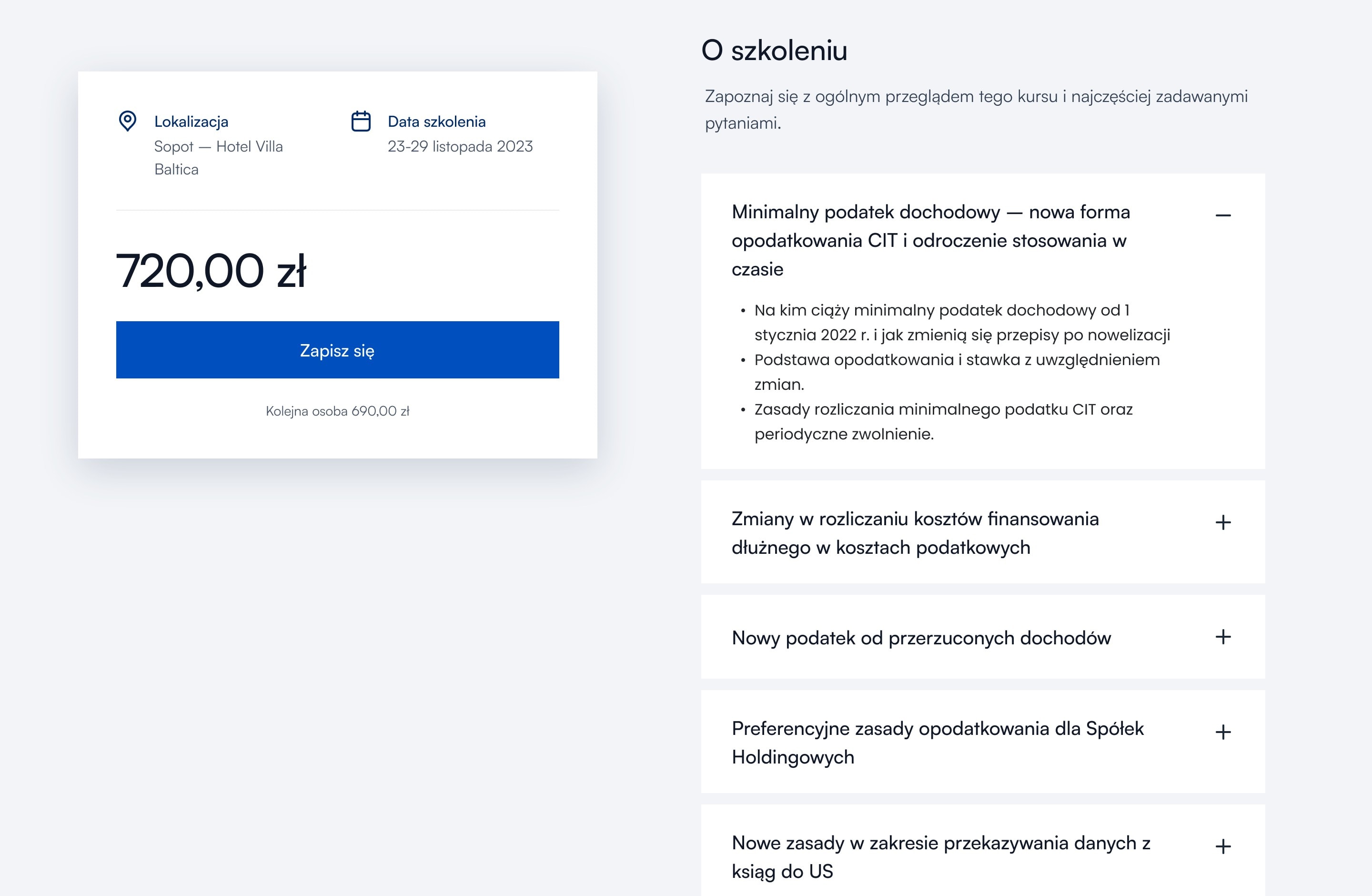Click the Sopot — Hotel Villa Baltica text
Viewport: 1372px width, 896px height.
[x=219, y=157]
